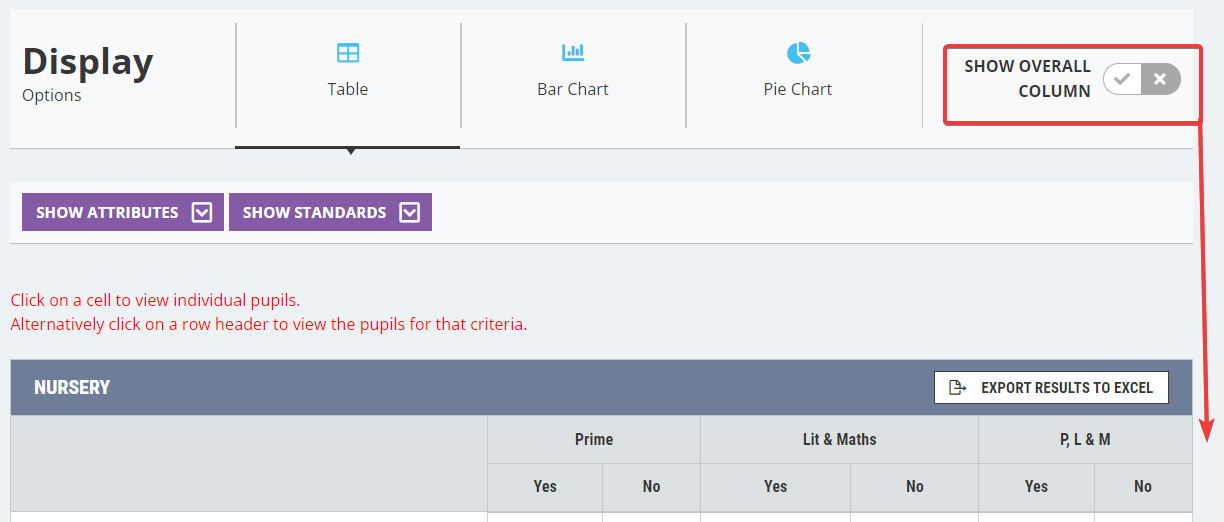1224x522 pixels.
Task: Open the Show Attributes panel
Action: [108, 212]
